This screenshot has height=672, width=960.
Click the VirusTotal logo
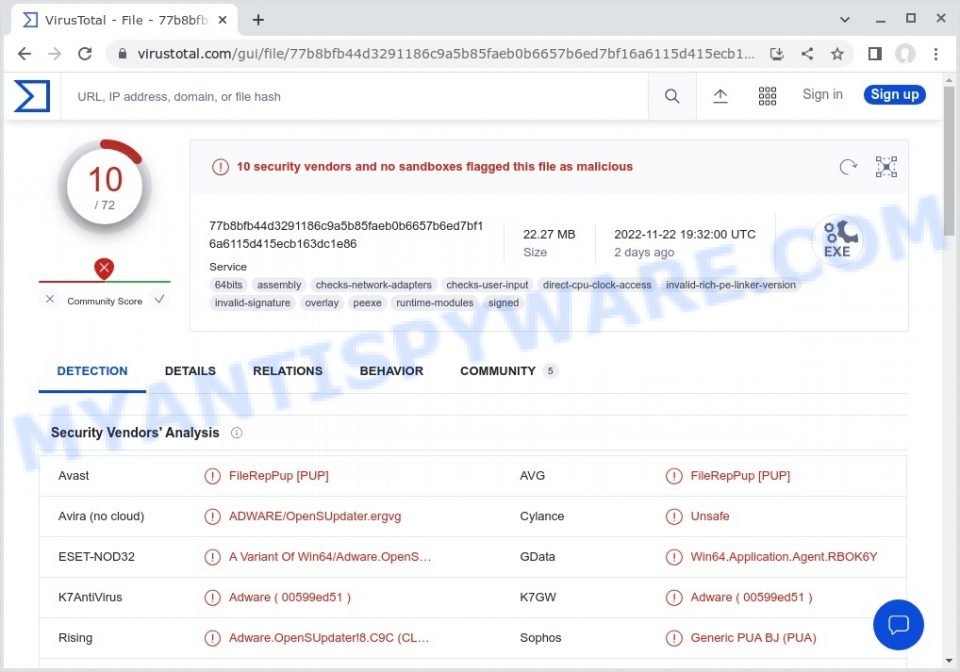30,95
